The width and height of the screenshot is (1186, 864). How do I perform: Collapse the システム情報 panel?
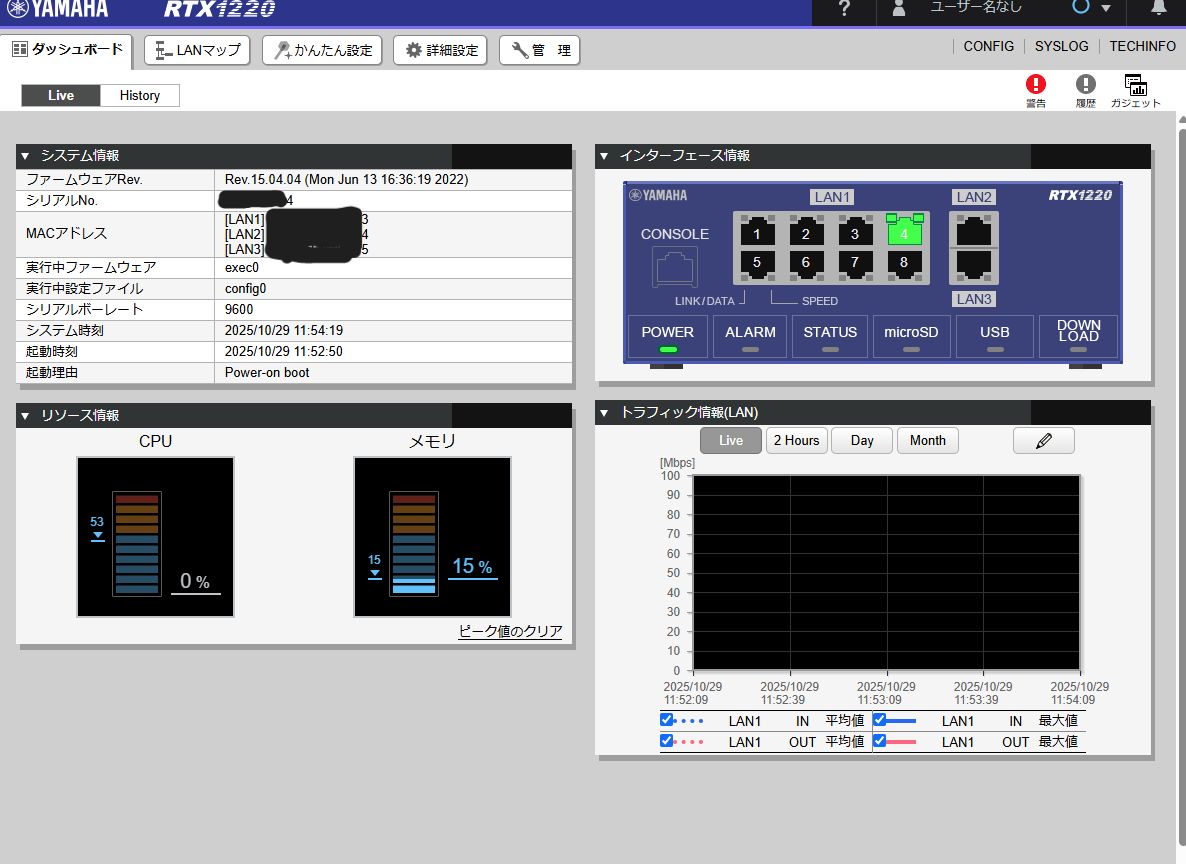pyautogui.click(x=26, y=156)
